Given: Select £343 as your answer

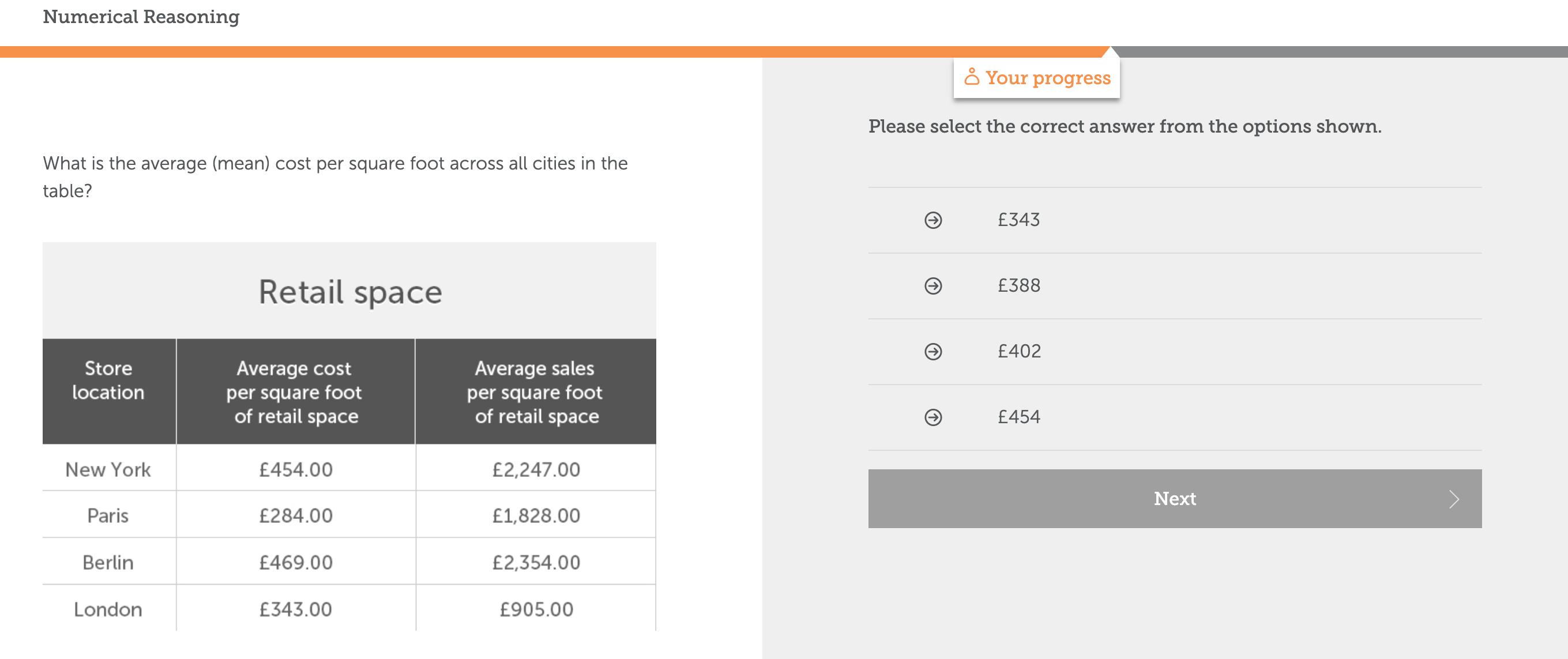Looking at the screenshot, I should coord(1018,220).
